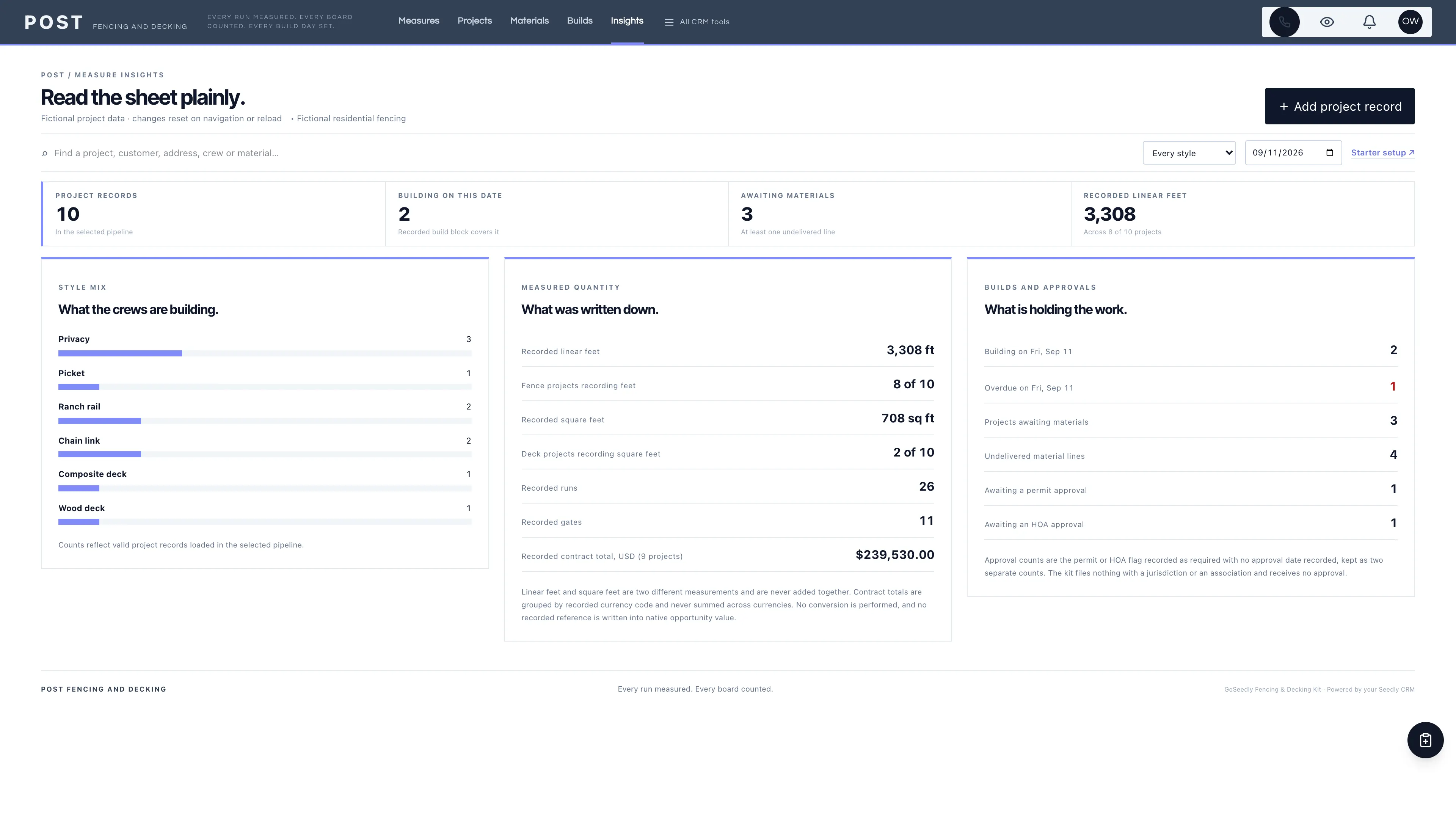
Task: Click the Ranch rail progress bar
Action: click(265, 421)
